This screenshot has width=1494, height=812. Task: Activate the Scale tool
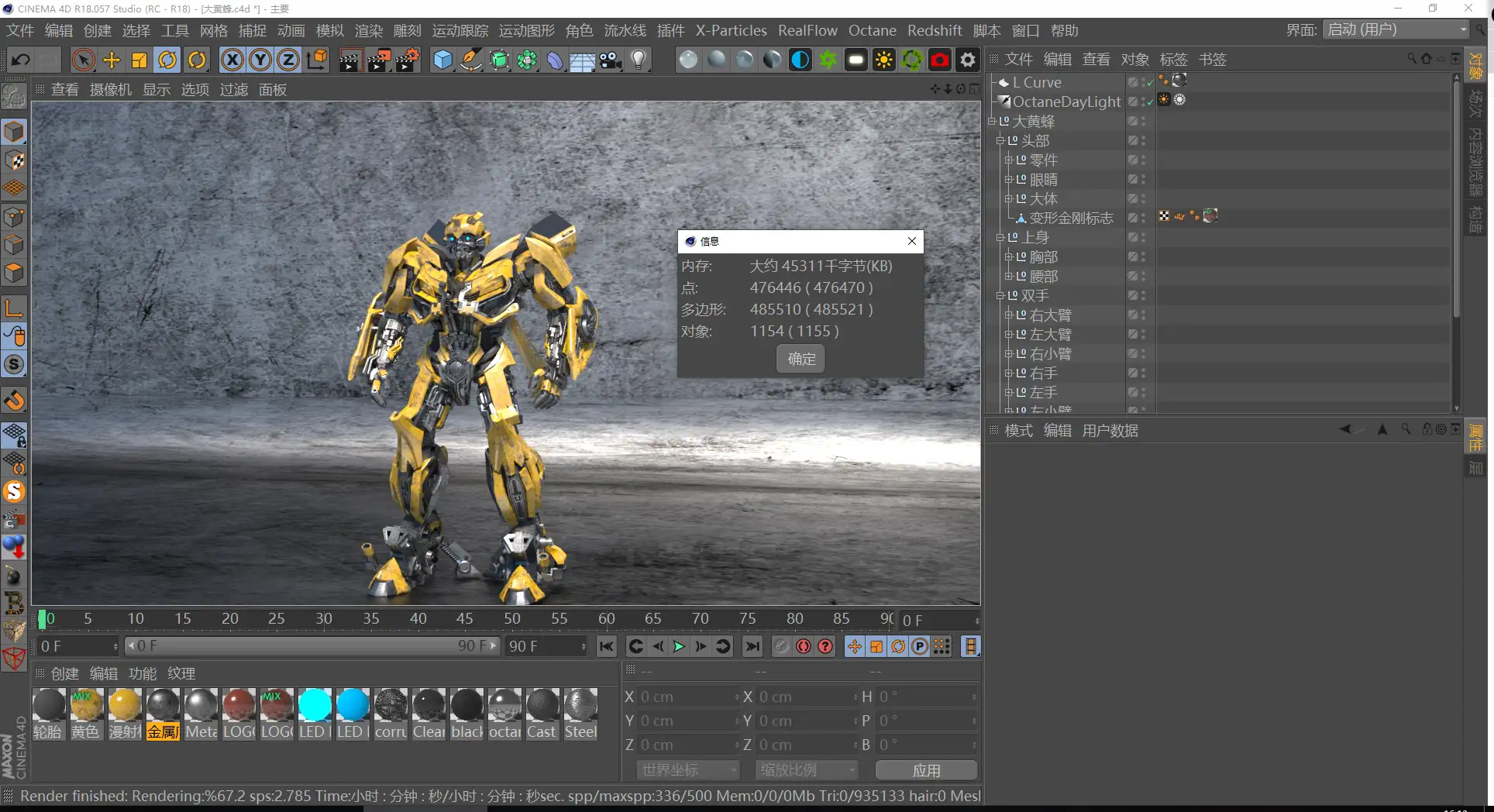(139, 60)
